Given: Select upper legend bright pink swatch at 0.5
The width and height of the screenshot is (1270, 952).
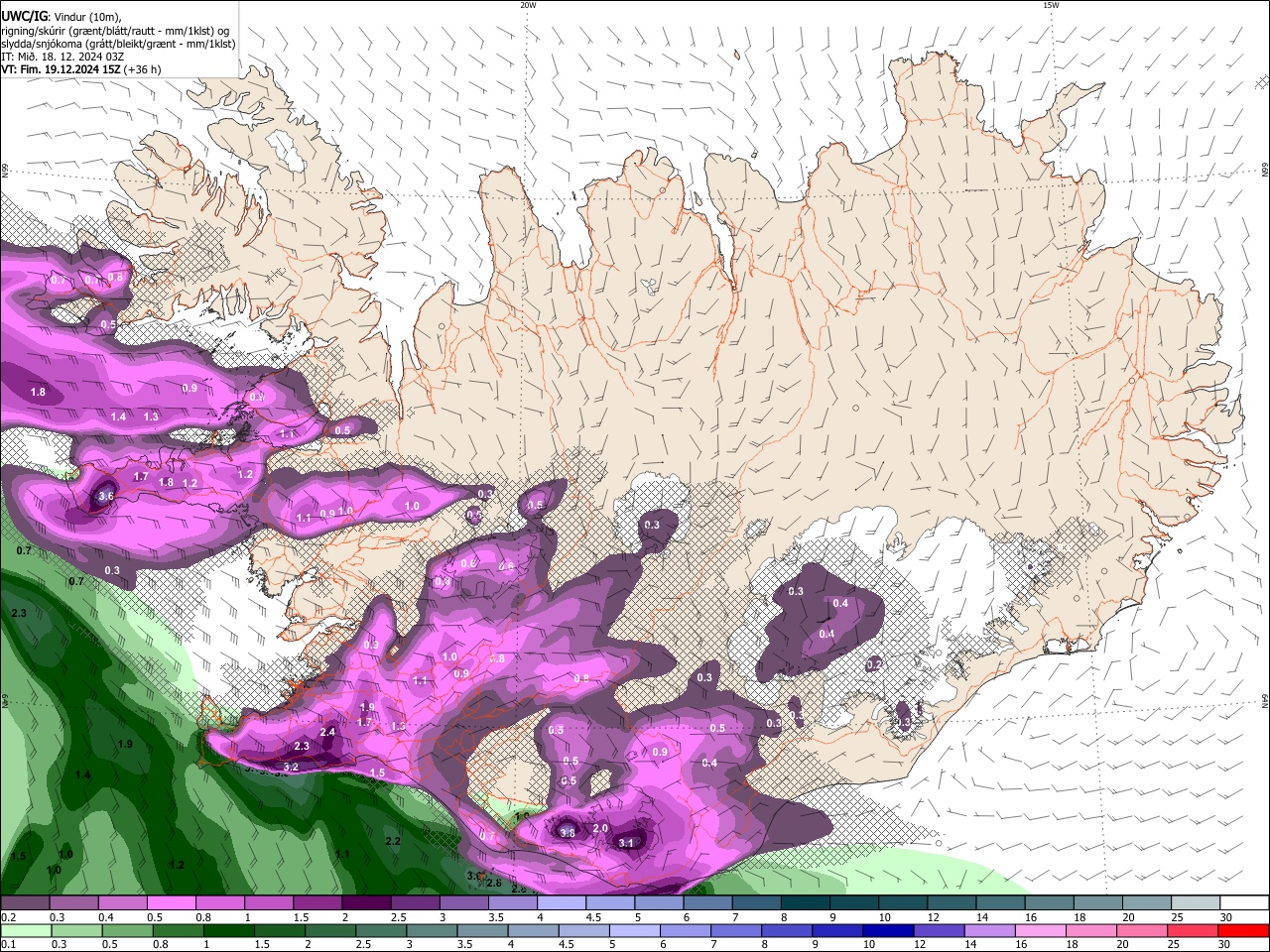Looking at the screenshot, I should click(171, 902).
